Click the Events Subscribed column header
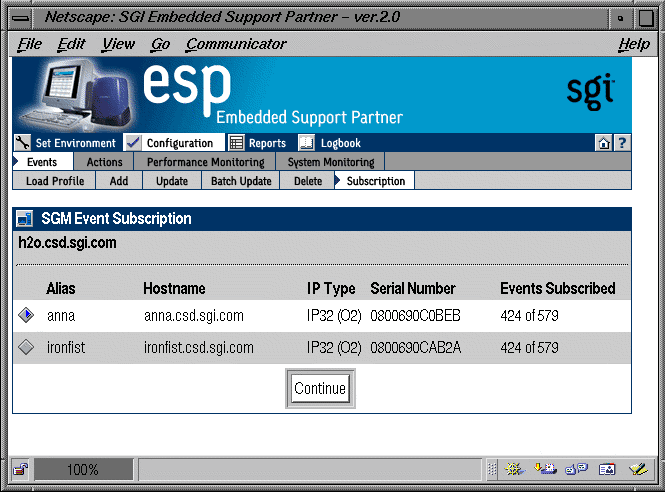This screenshot has height=492, width=665. coord(558,289)
